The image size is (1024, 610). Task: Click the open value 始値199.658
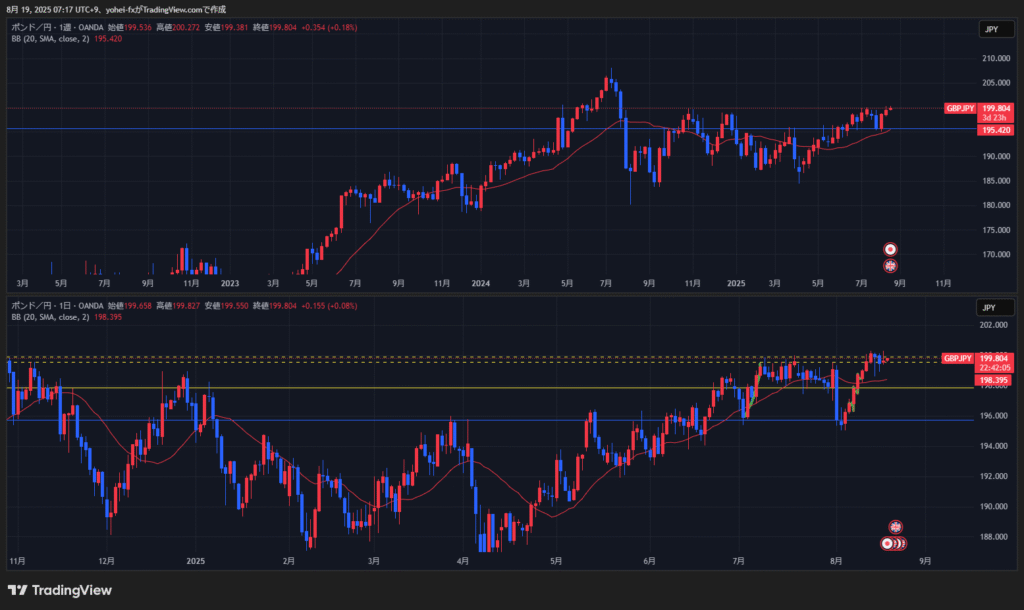[130, 306]
